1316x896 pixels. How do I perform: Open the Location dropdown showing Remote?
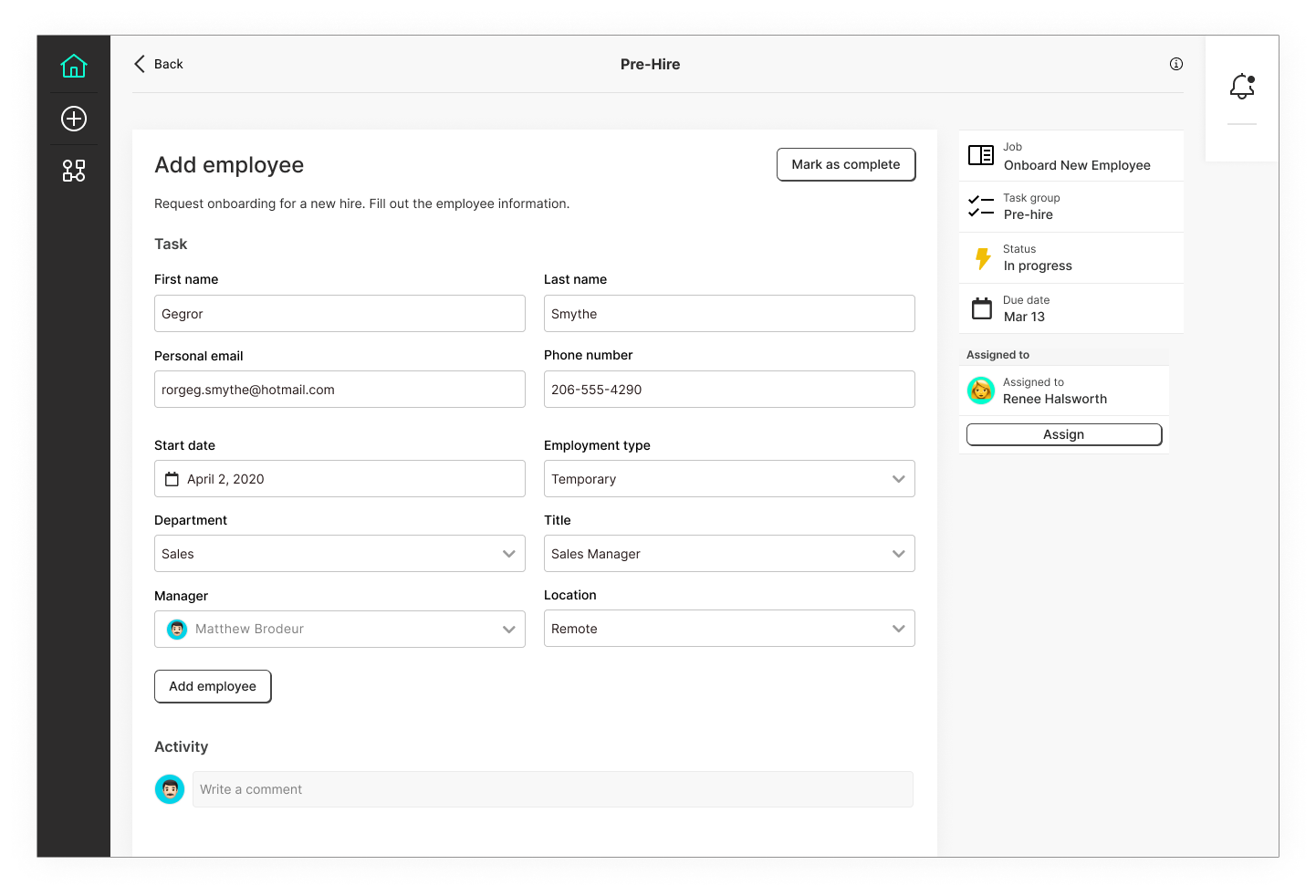(729, 629)
